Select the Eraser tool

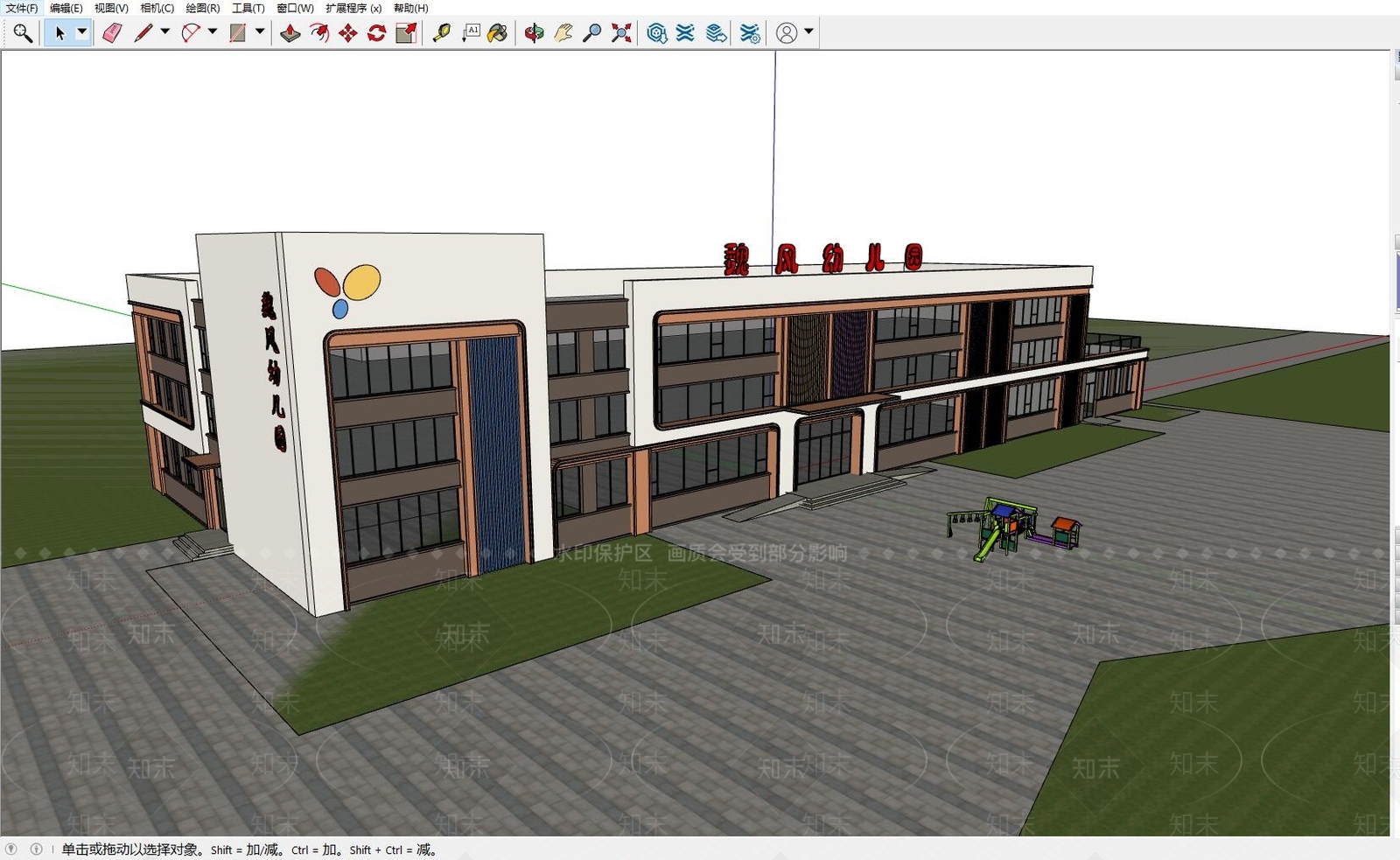[x=112, y=33]
